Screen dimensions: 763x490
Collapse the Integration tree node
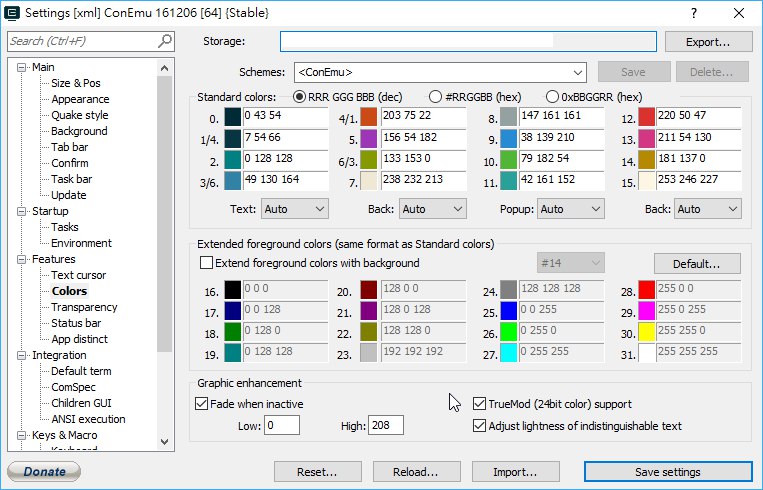[x=21, y=355]
